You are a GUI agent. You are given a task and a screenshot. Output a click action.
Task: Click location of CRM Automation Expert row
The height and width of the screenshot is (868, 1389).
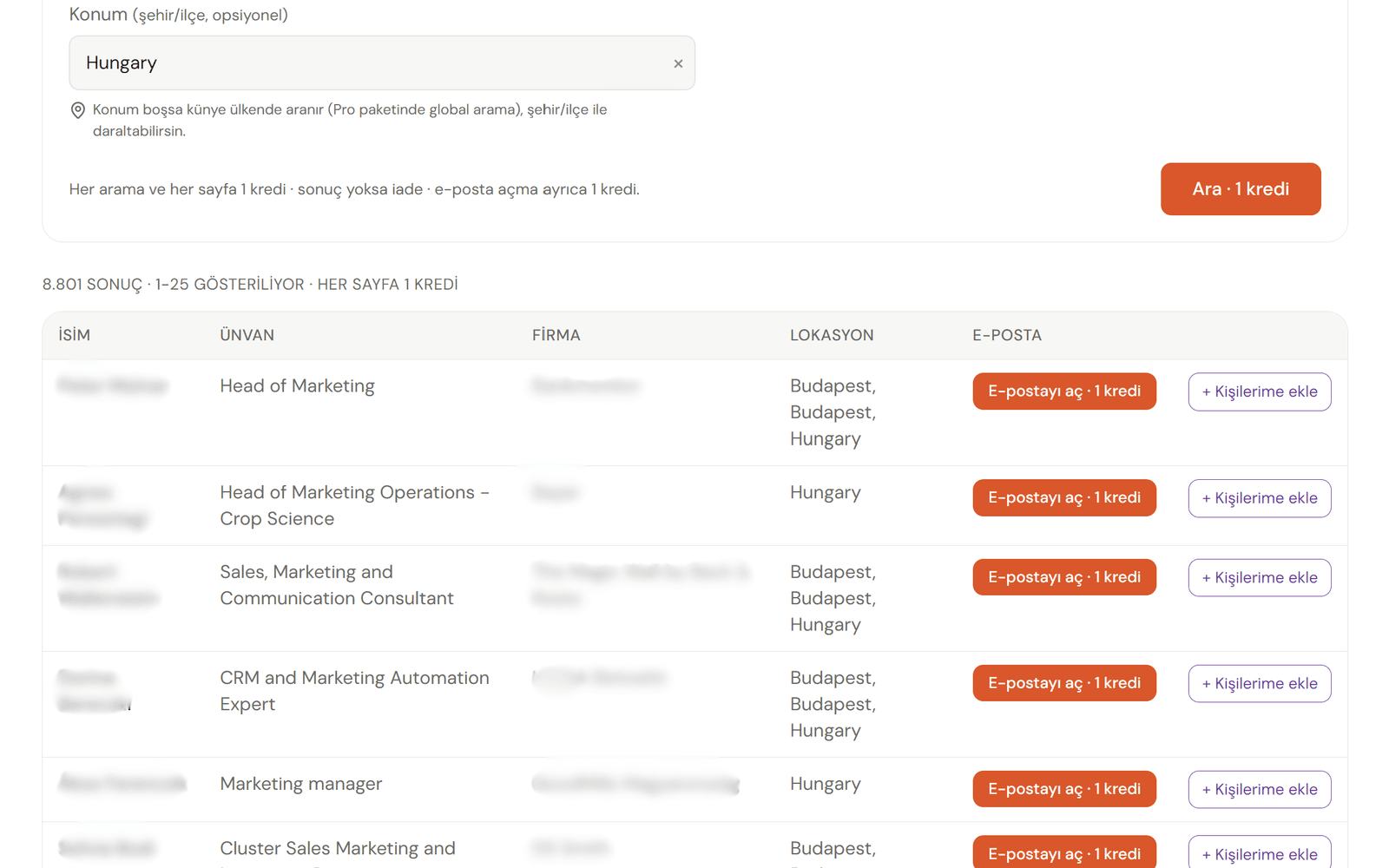[833, 704]
